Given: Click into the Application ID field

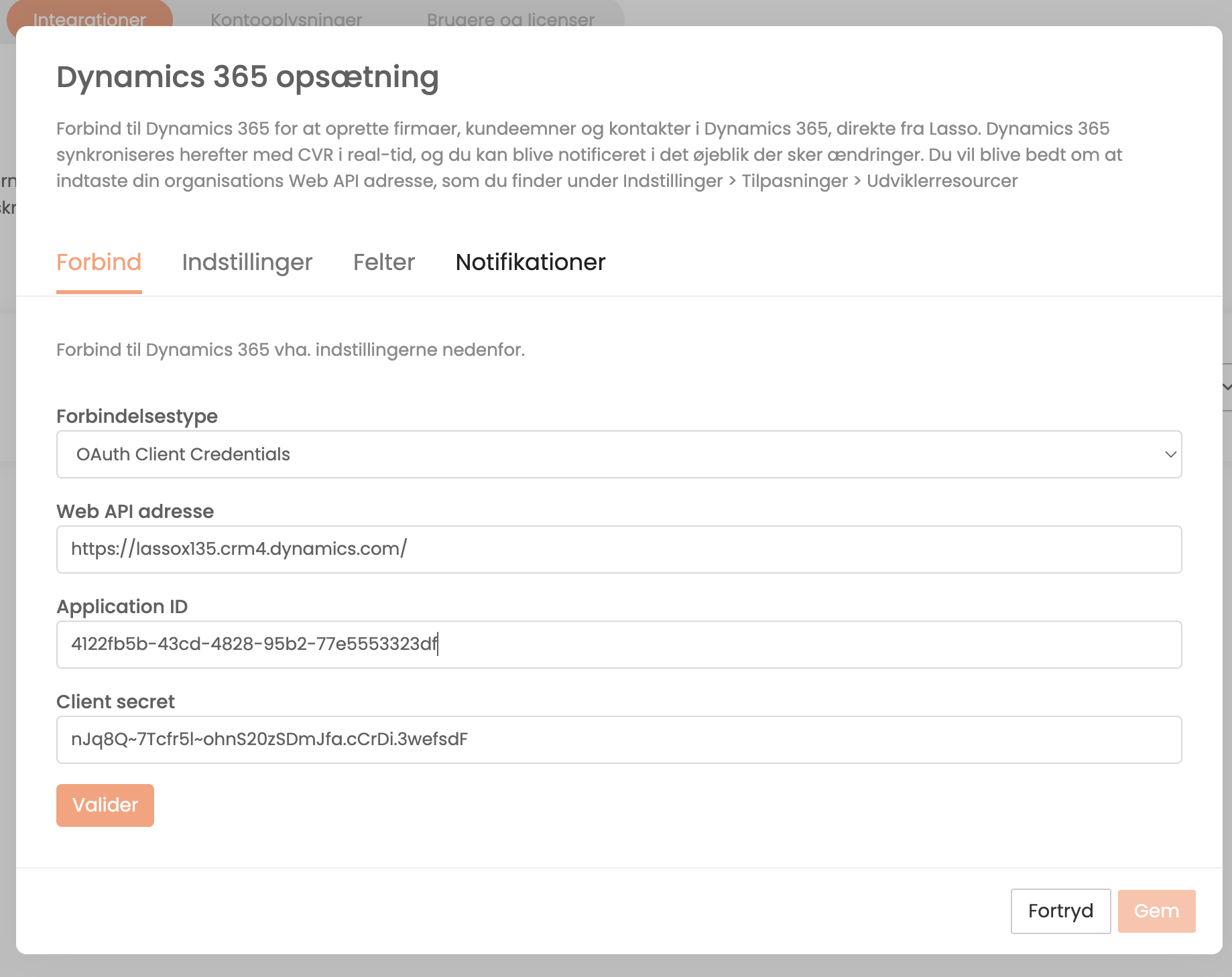Looking at the screenshot, I should click(618, 645).
